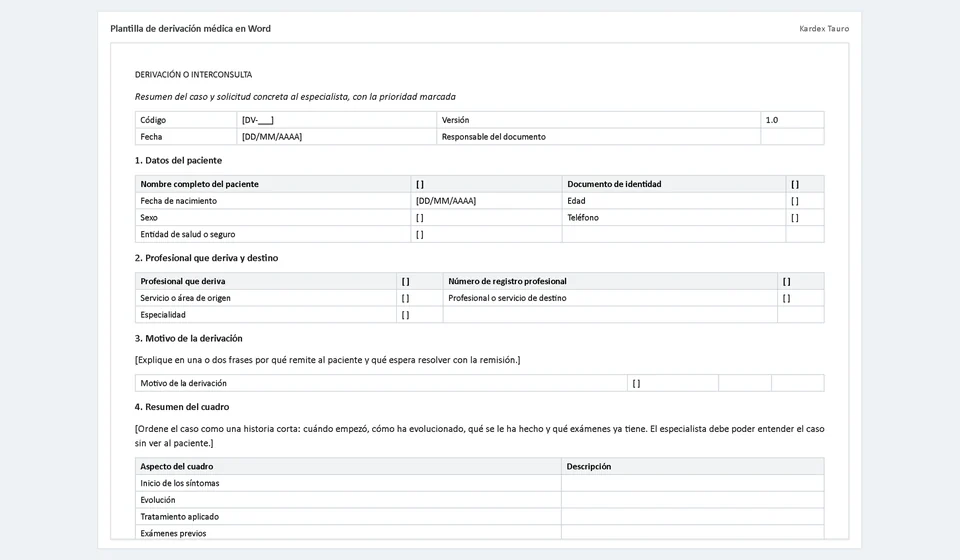Click 'Profesional o servicio de destino' cell

coord(610,298)
